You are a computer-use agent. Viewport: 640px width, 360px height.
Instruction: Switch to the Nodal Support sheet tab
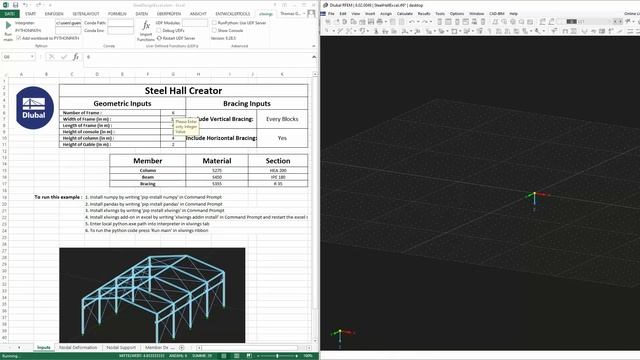click(x=121, y=347)
